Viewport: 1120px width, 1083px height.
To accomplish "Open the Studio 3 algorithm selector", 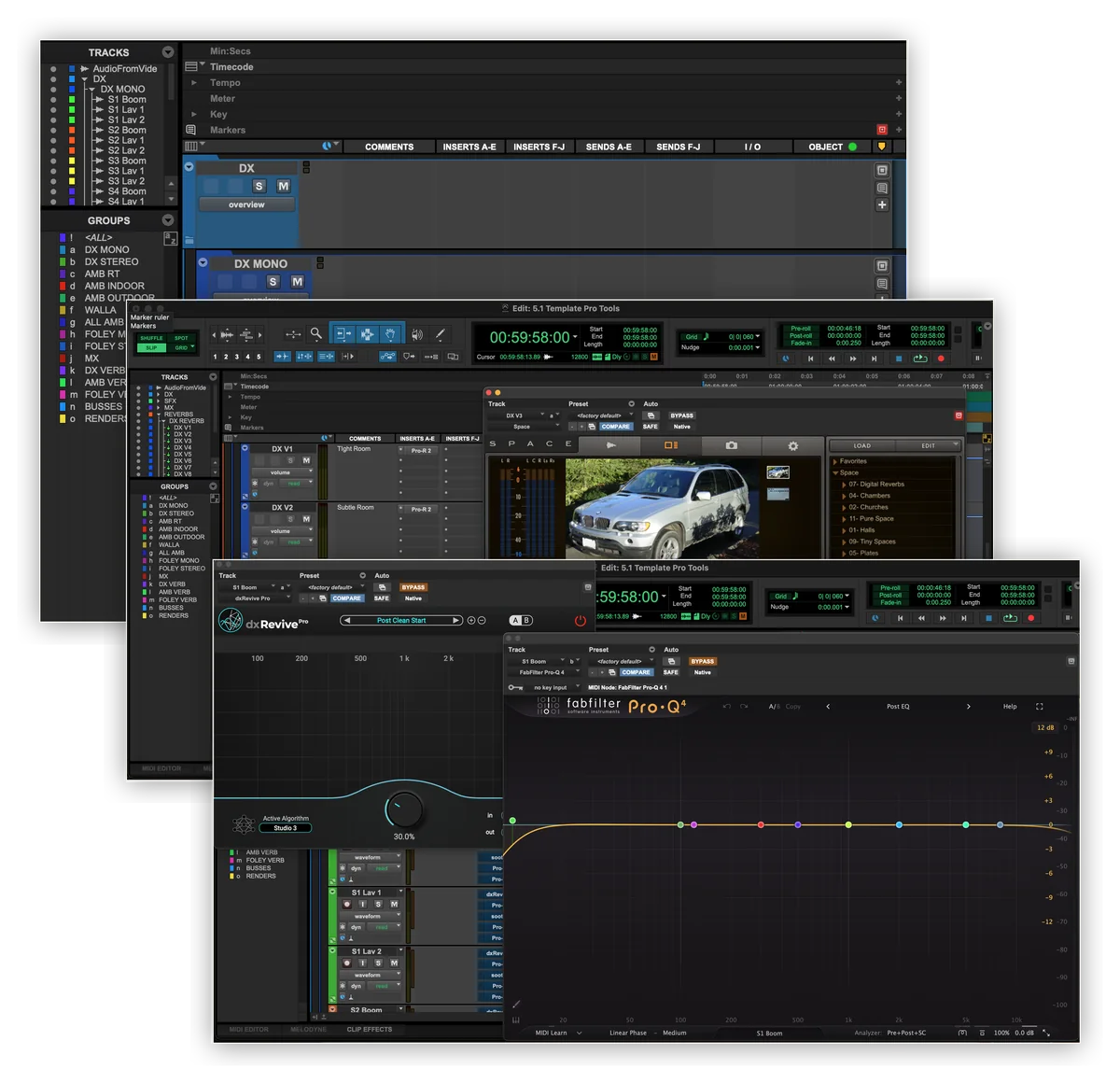I will (x=286, y=828).
